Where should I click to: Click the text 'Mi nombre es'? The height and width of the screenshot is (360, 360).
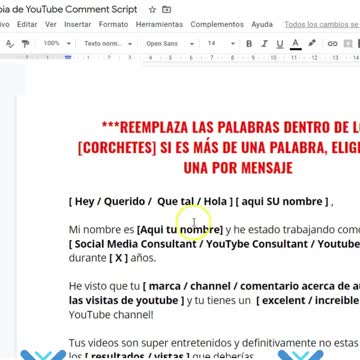click(101, 230)
